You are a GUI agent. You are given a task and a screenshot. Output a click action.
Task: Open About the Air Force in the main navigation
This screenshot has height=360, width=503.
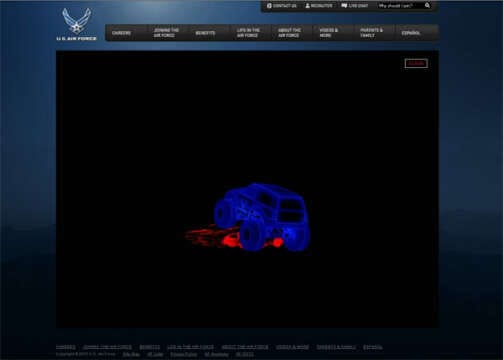point(289,33)
